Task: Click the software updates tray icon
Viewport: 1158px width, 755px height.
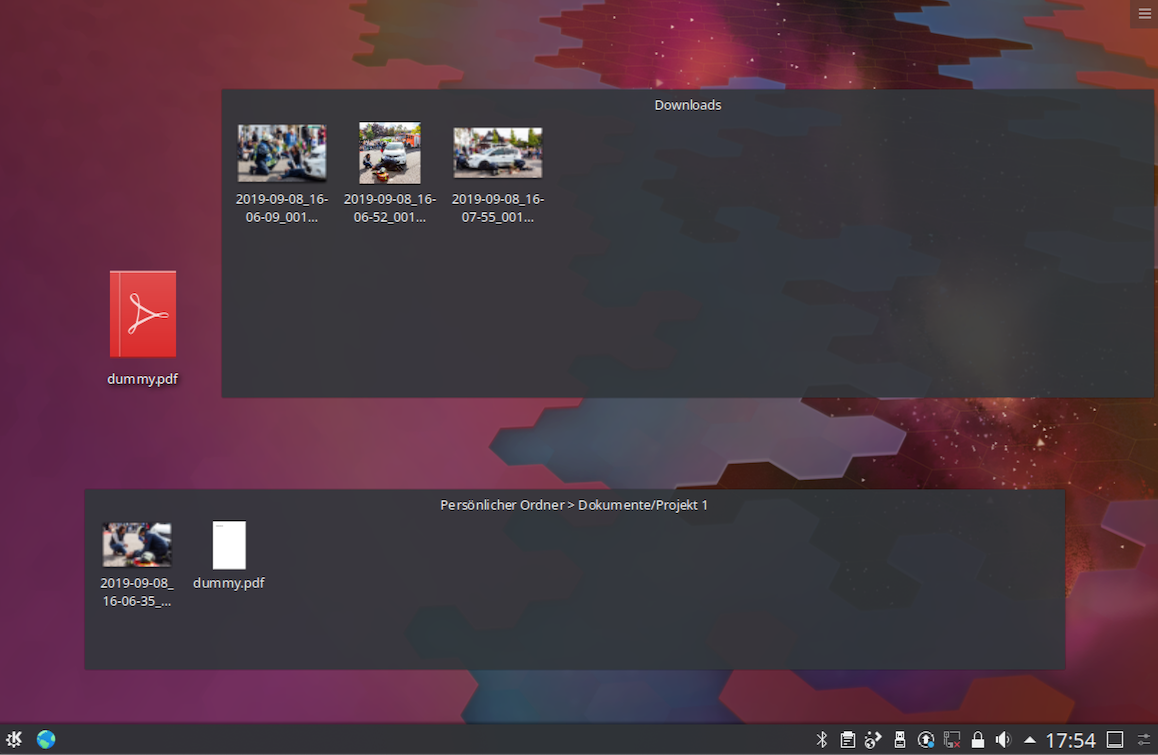Action: pyautogui.click(x=925, y=740)
